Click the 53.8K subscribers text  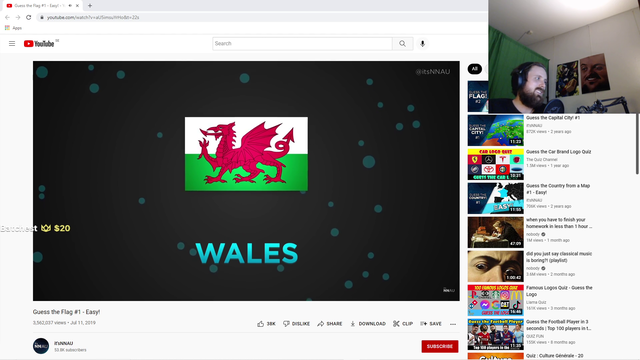point(70,350)
